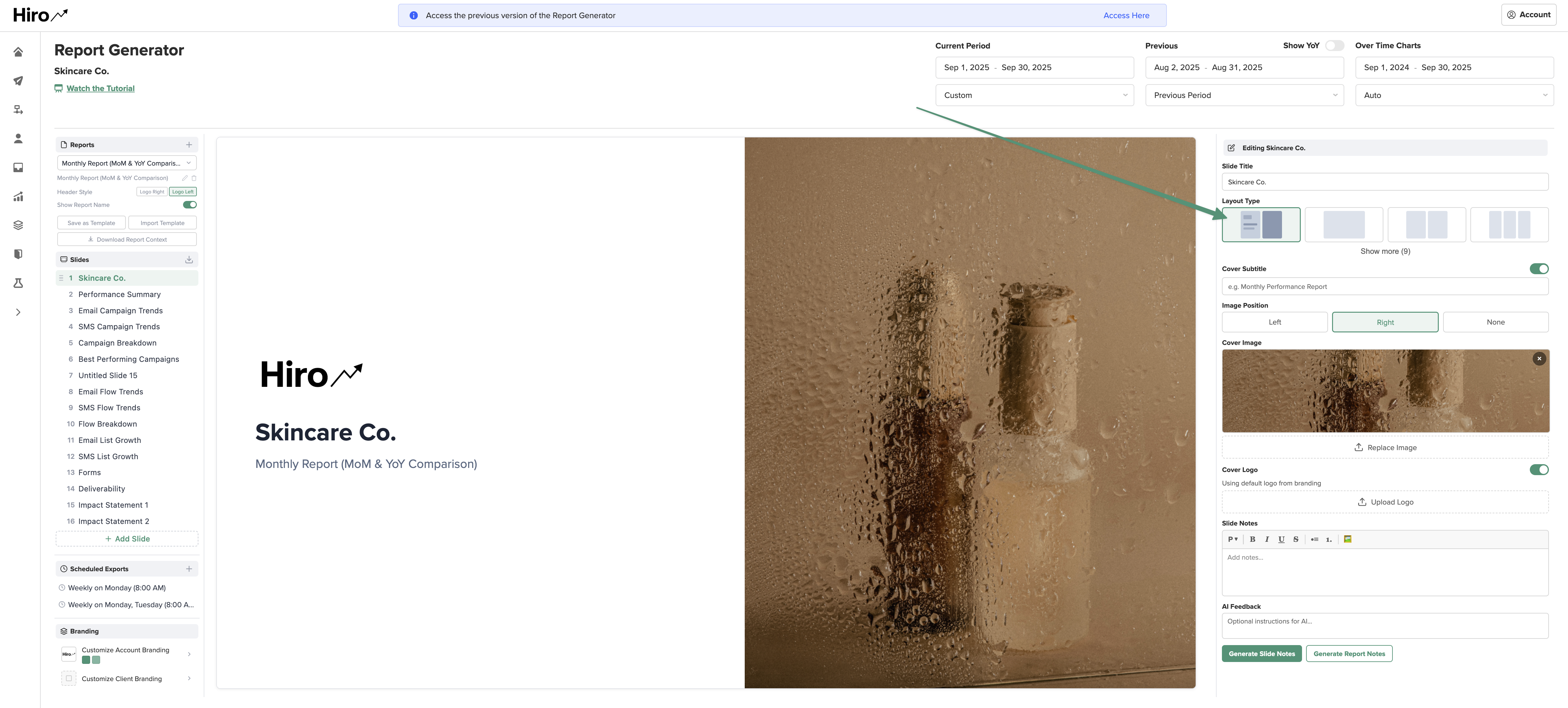
Task: Set Image Position to Right
Action: [1385, 323]
